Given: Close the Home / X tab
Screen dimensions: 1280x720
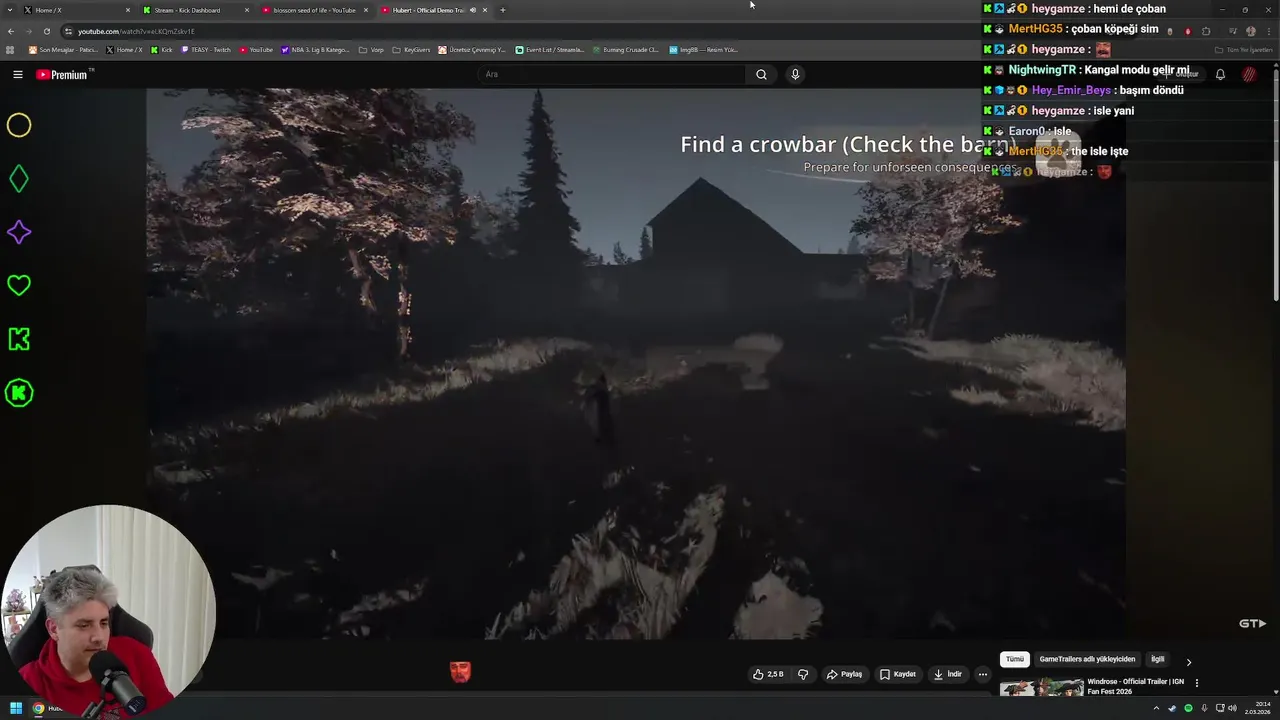Looking at the screenshot, I should coord(128,10).
